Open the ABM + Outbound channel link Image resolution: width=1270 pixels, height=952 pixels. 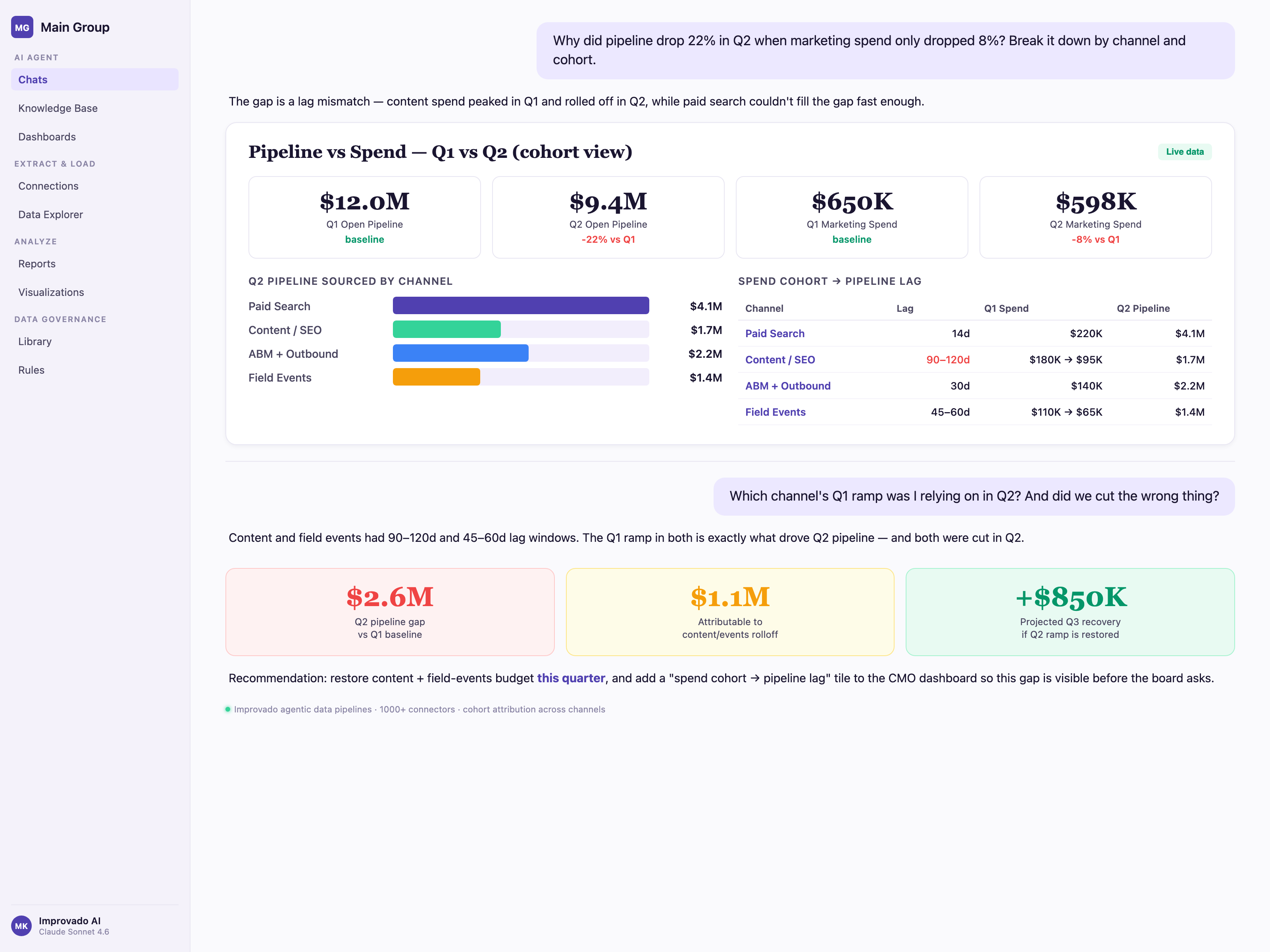pyautogui.click(x=788, y=386)
